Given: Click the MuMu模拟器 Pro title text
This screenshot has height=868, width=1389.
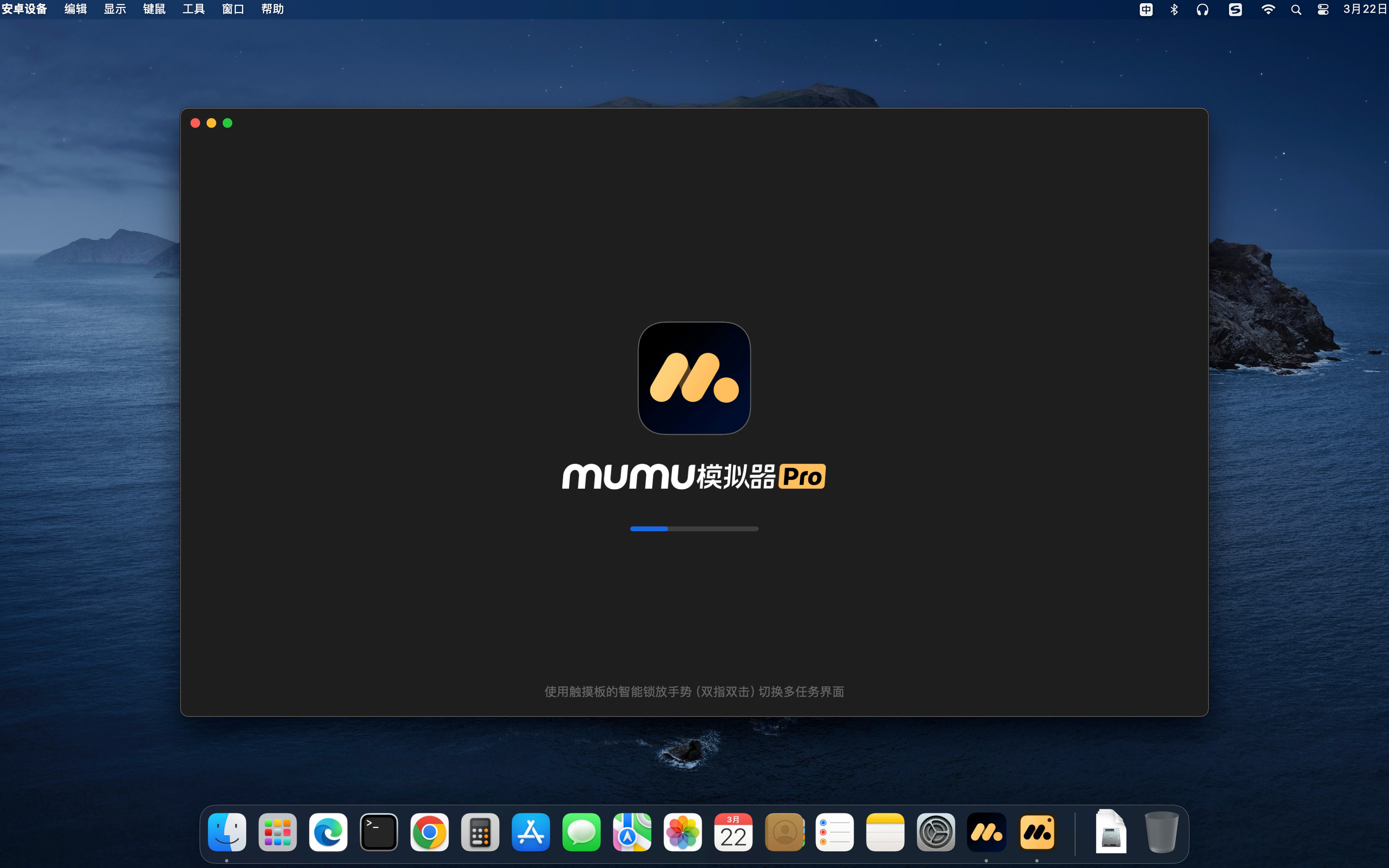Looking at the screenshot, I should 694,476.
